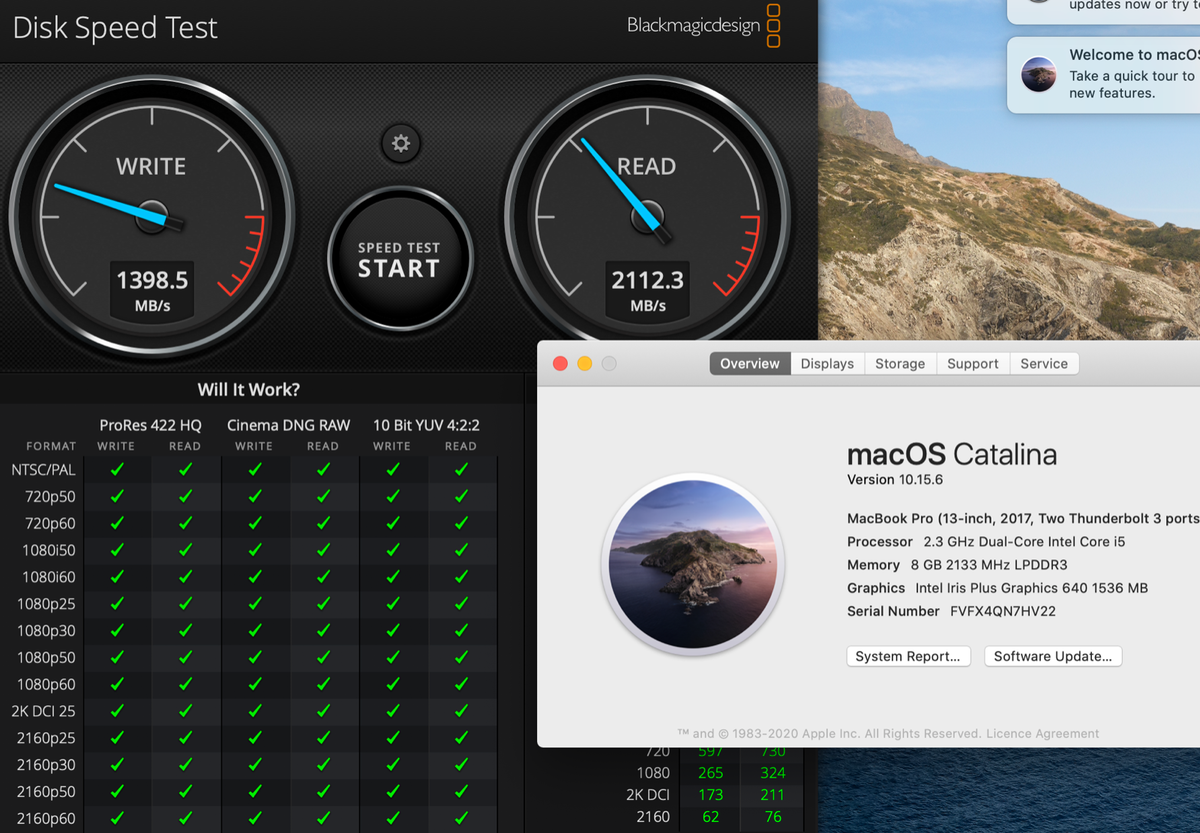Open the Storage tab

[900, 364]
